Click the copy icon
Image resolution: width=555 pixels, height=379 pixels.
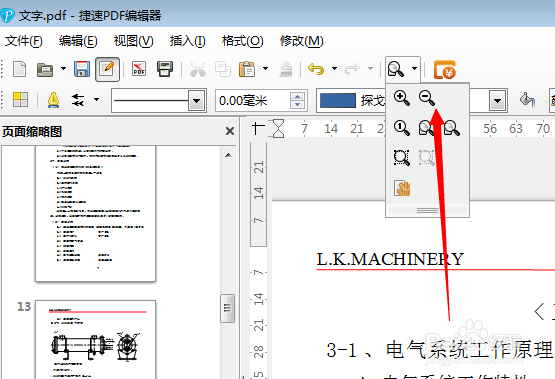coord(223,69)
